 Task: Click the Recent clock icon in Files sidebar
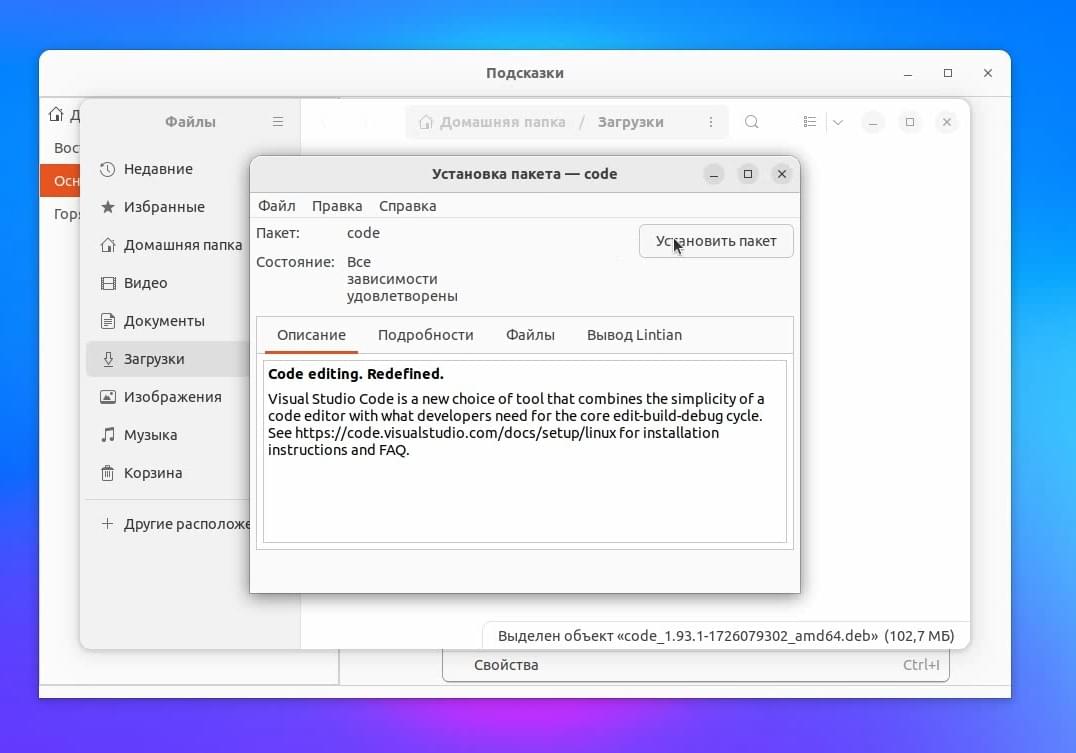point(107,169)
